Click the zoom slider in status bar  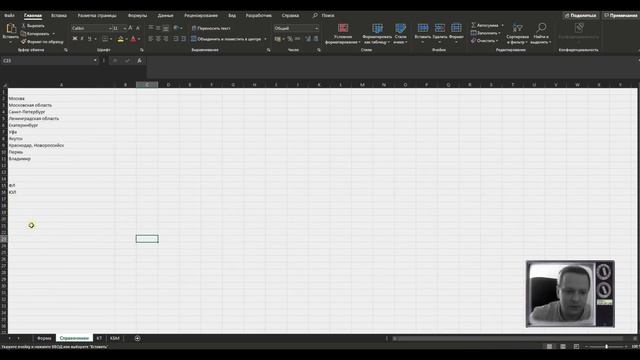(x=606, y=347)
